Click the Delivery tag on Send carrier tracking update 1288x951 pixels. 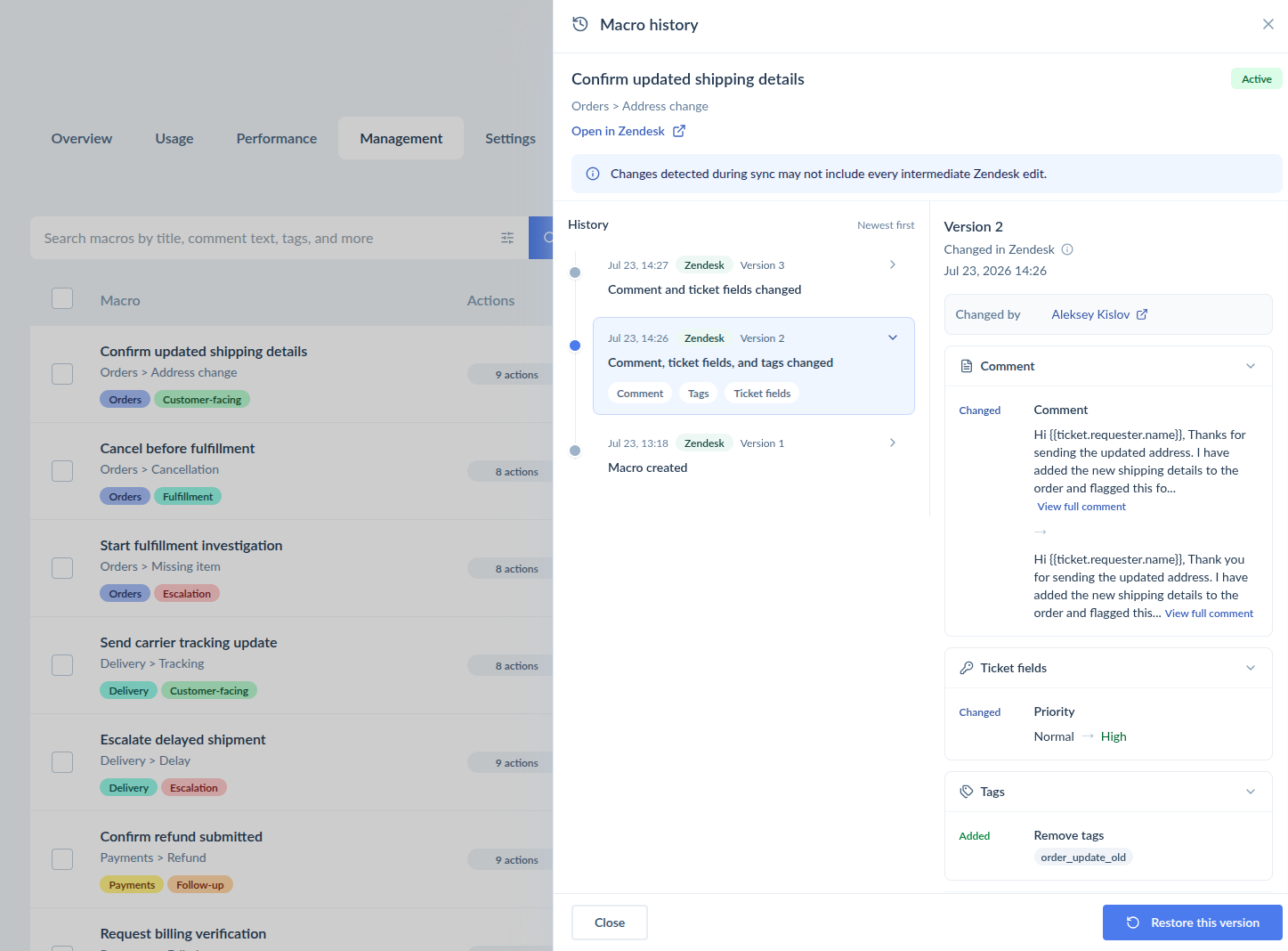[129, 691]
